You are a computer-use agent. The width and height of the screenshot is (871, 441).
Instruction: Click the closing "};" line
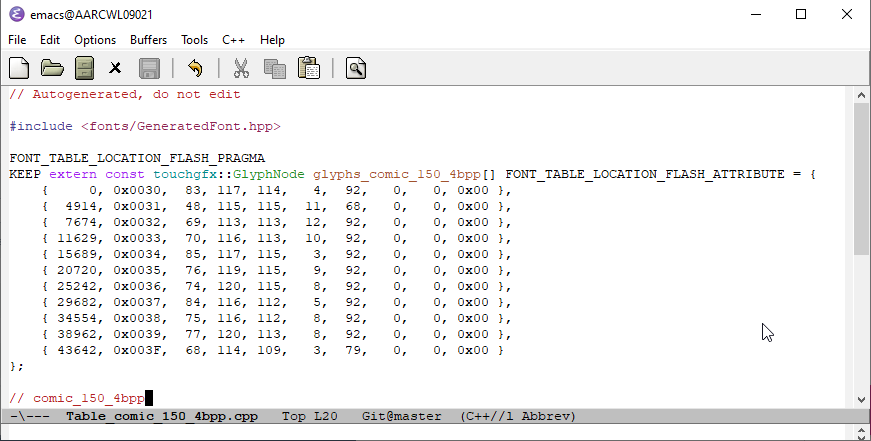[x=17, y=367]
